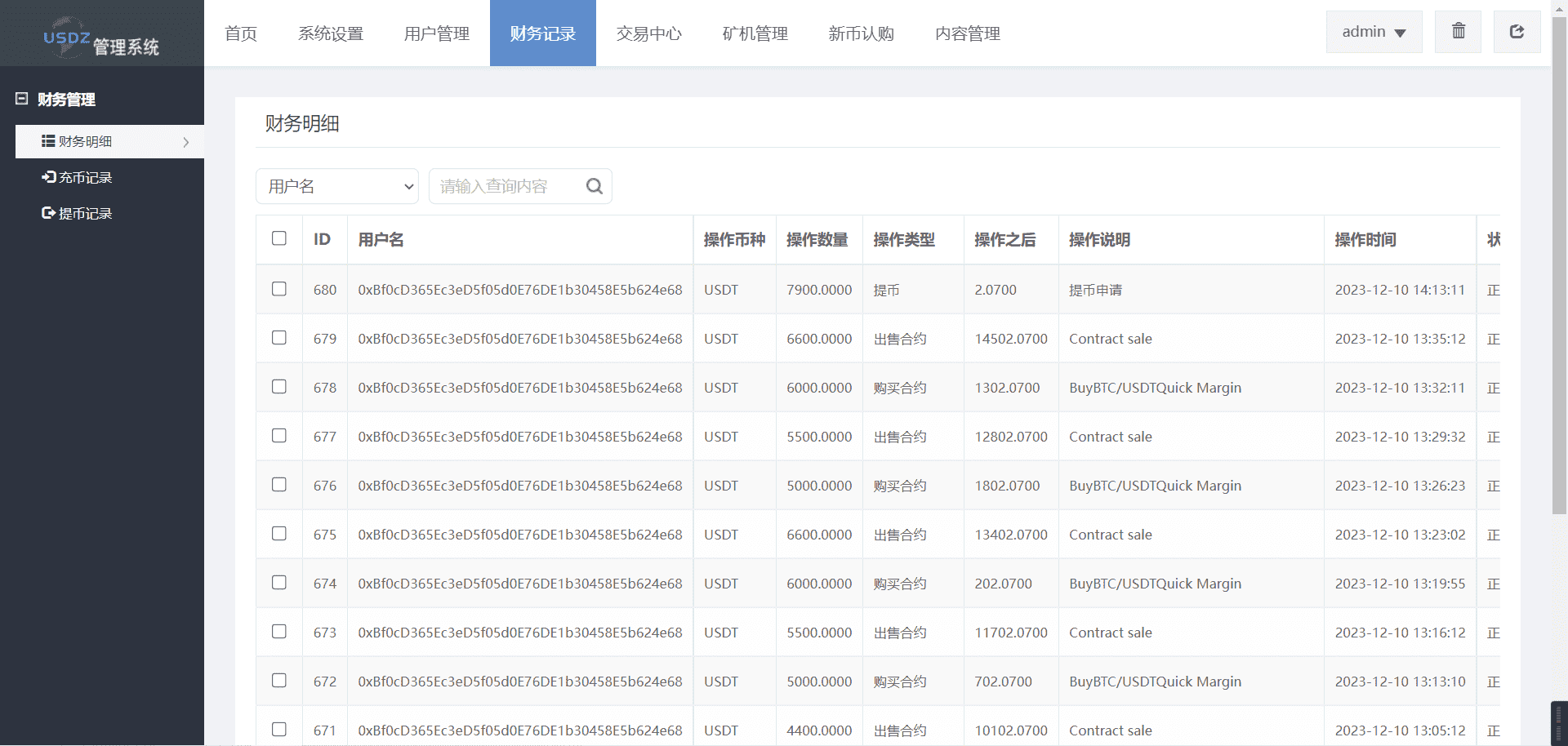Click the 财务明细 list icon in sidebar

pos(48,141)
